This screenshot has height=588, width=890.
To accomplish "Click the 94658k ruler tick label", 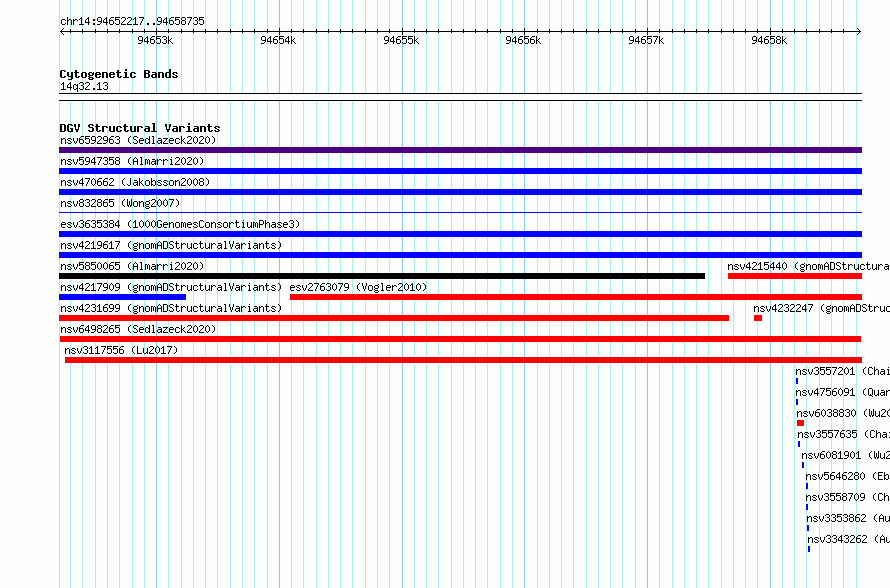I will click(x=769, y=40).
